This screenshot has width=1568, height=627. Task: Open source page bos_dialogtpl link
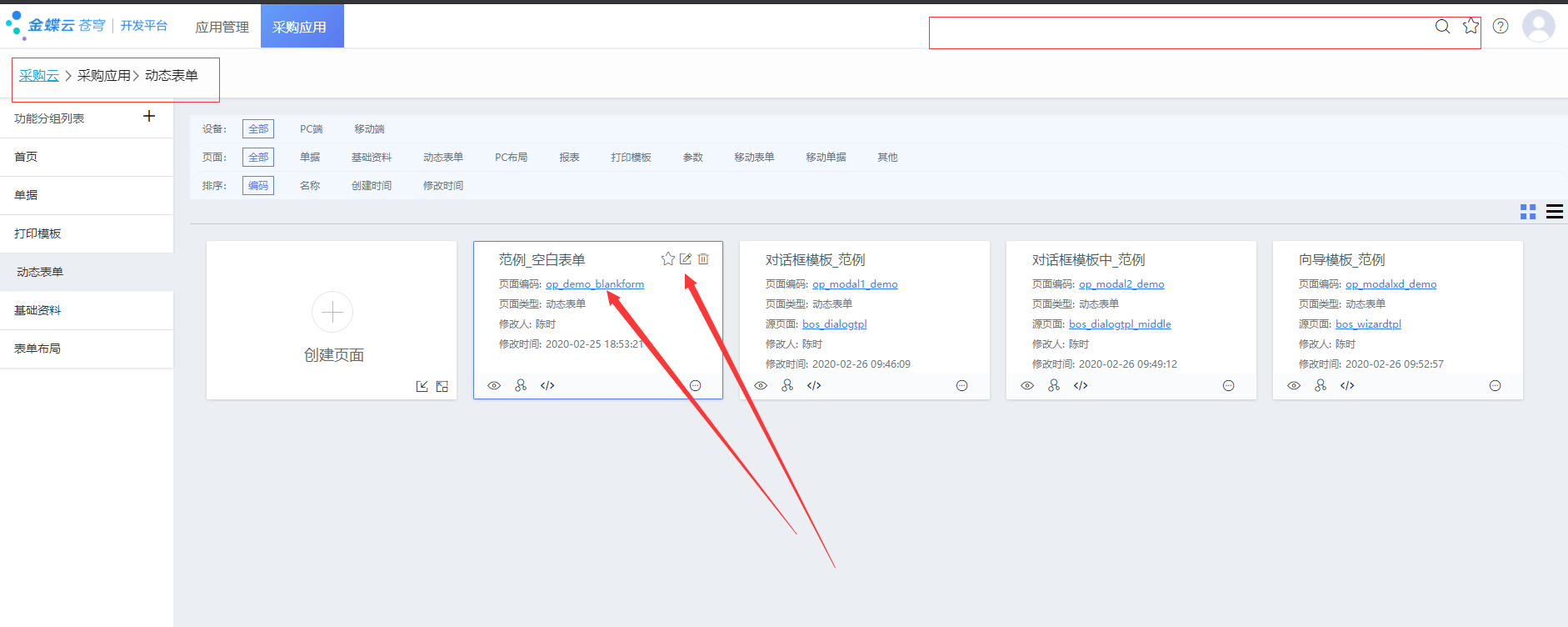coord(835,324)
